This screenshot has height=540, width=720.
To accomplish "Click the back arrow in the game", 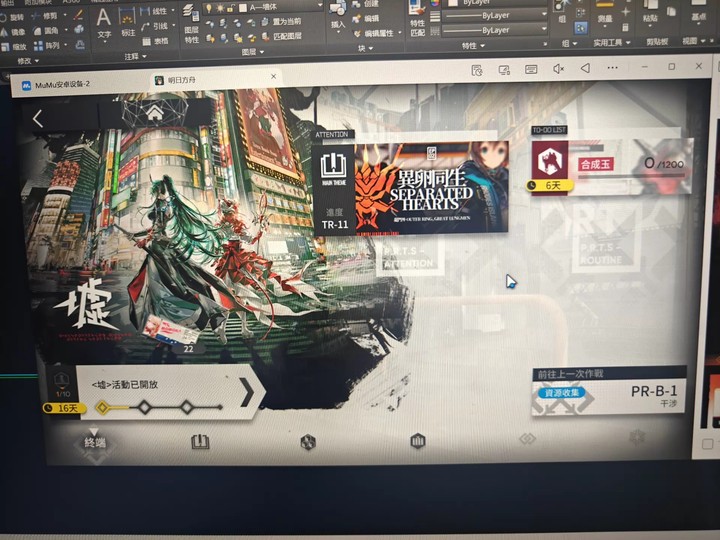I will coord(38,119).
